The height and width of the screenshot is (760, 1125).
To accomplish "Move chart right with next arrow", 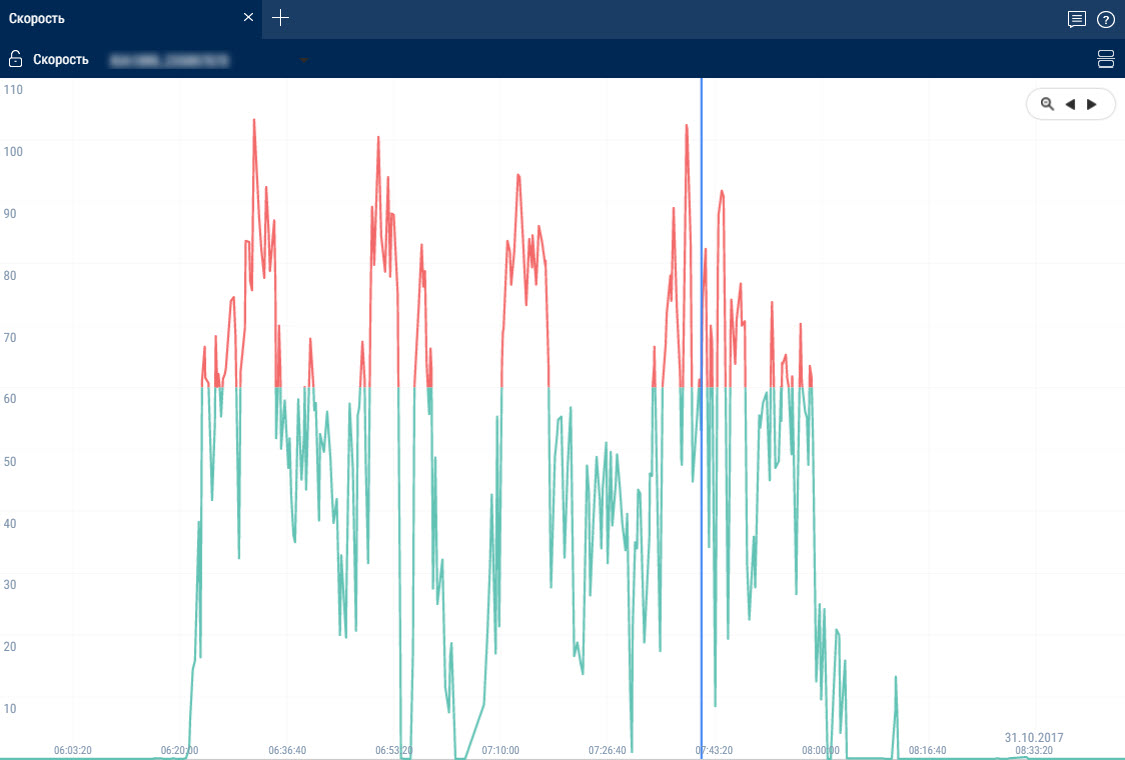I will click(x=1092, y=104).
